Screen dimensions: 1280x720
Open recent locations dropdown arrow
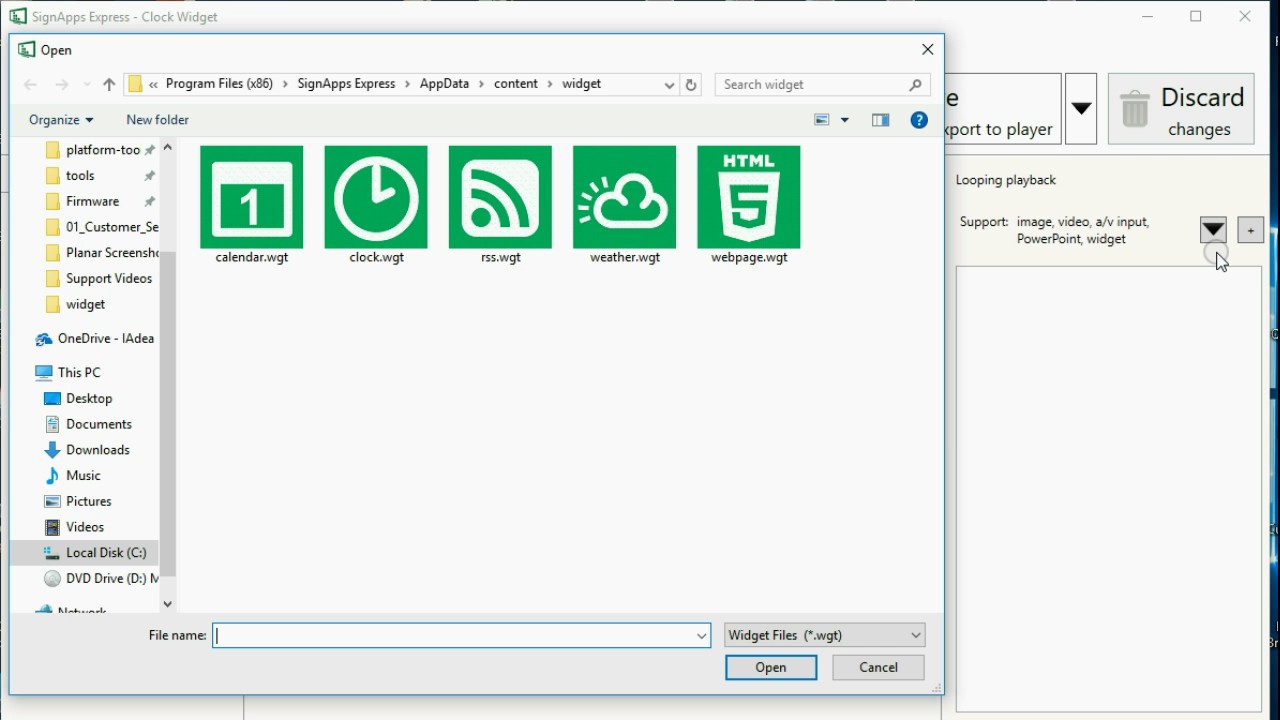pos(87,85)
